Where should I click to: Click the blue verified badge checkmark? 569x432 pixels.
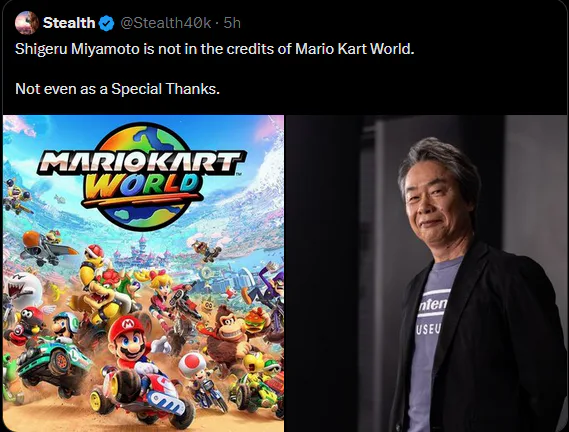(x=106, y=23)
